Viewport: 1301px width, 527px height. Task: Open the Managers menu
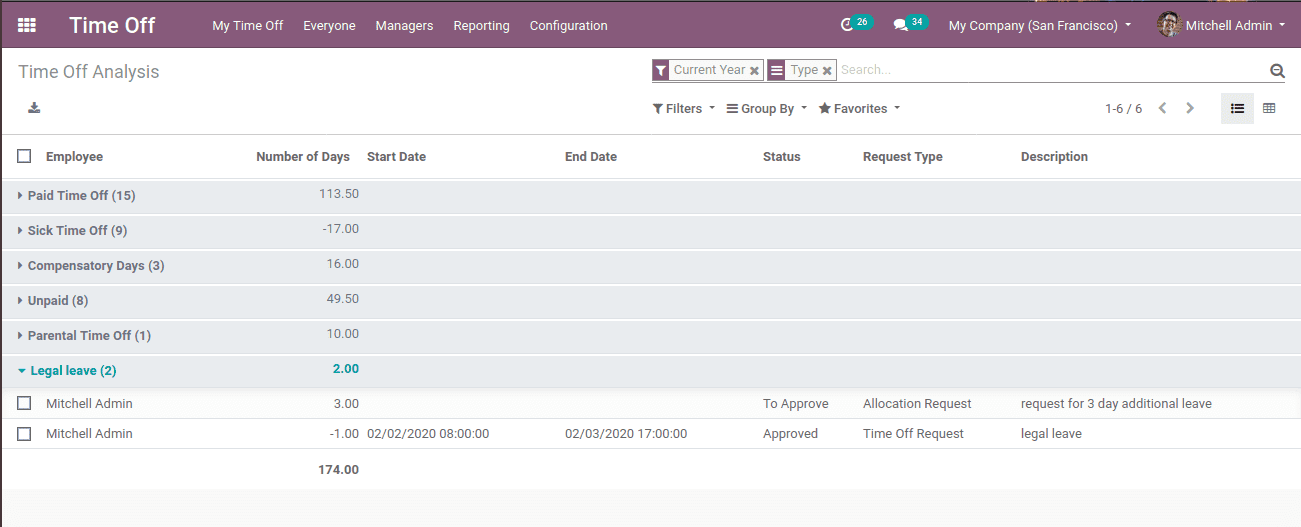point(404,25)
